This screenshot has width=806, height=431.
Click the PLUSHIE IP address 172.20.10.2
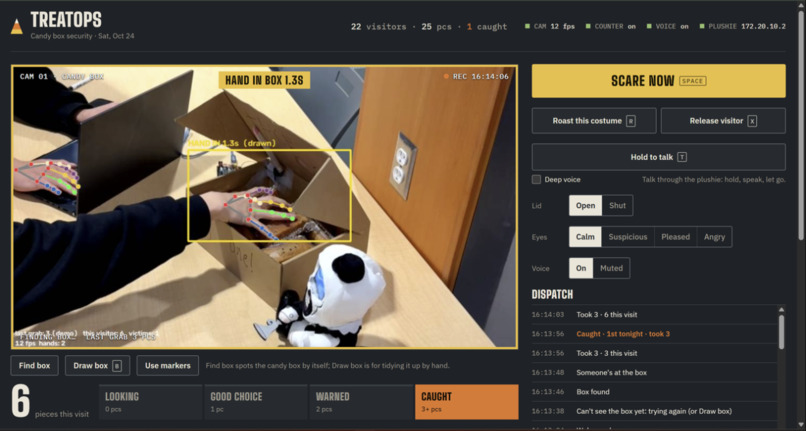click(763, 26)
